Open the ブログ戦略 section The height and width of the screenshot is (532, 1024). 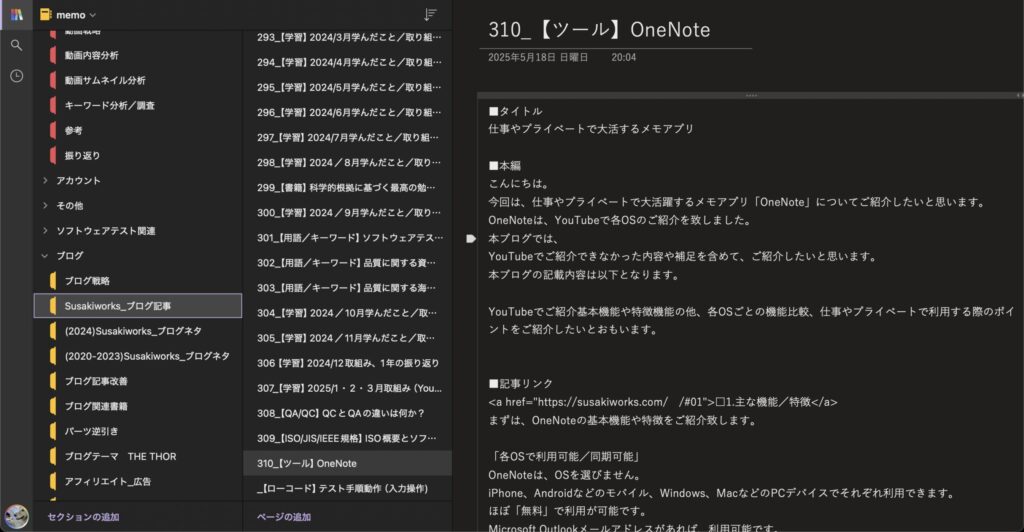point(138,281)
